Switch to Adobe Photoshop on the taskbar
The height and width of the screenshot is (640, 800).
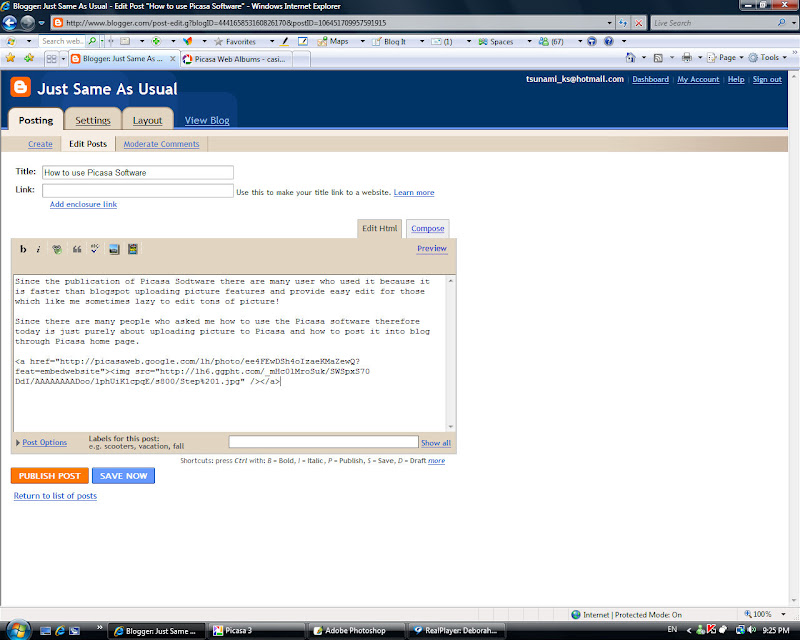356,630
